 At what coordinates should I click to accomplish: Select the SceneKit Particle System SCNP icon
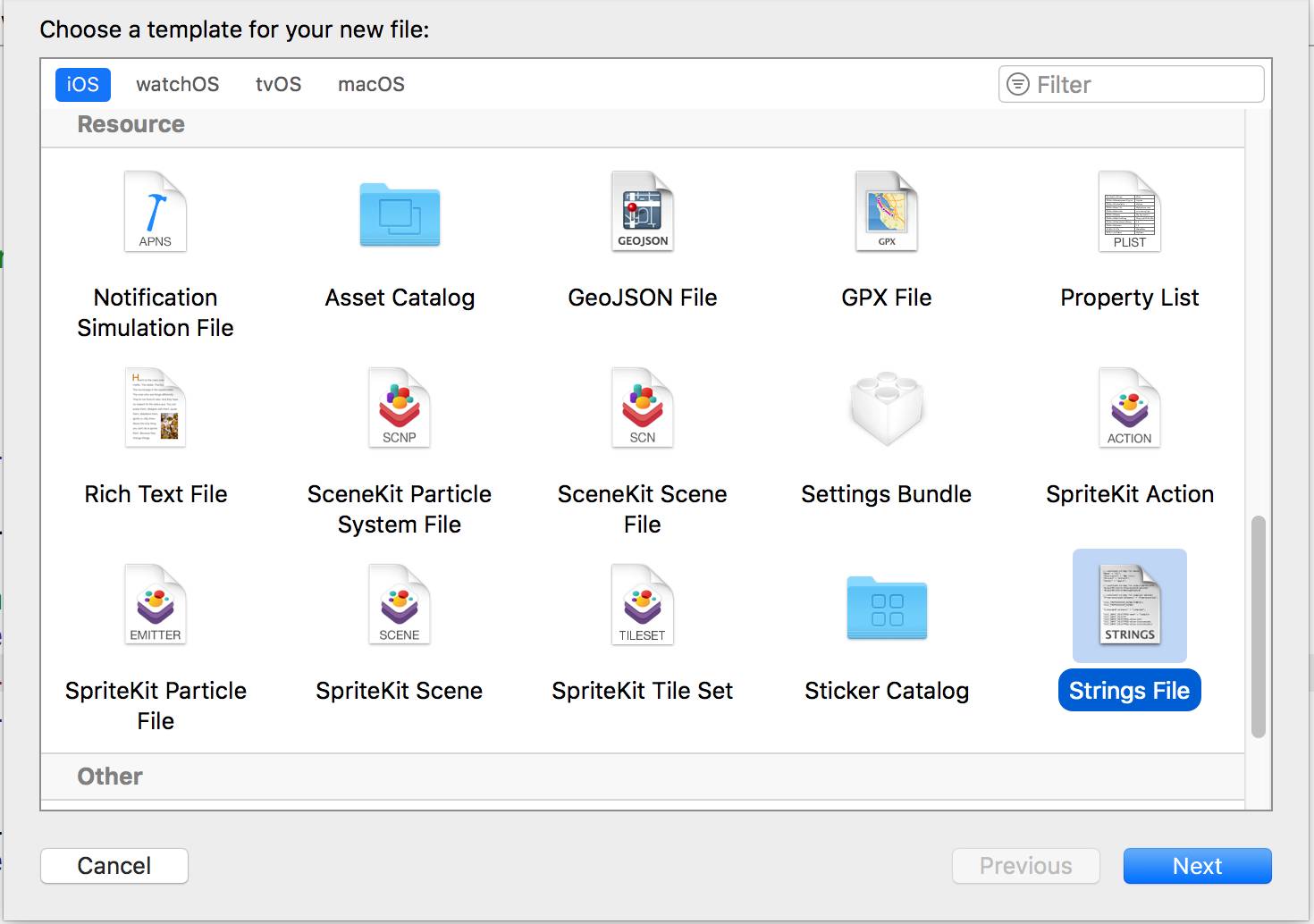pos(400,407)
